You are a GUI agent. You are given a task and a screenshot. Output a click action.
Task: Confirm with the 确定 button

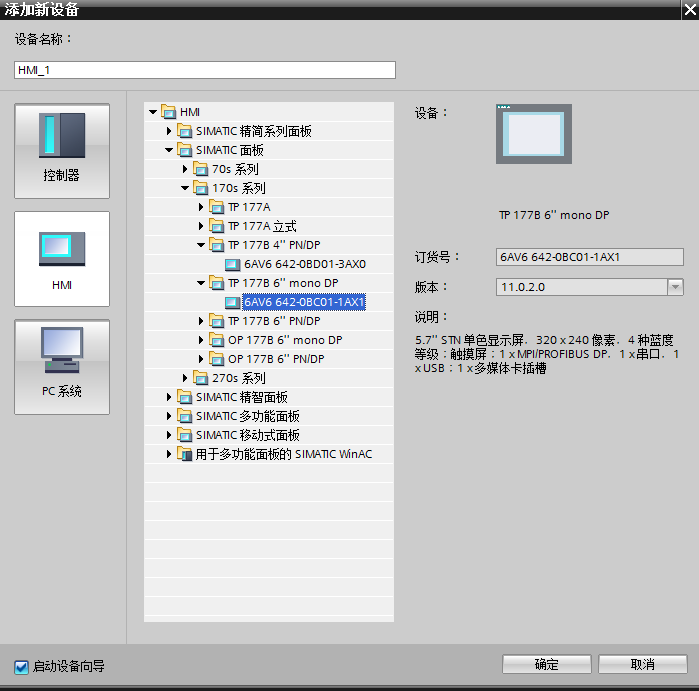pos(547,664)
